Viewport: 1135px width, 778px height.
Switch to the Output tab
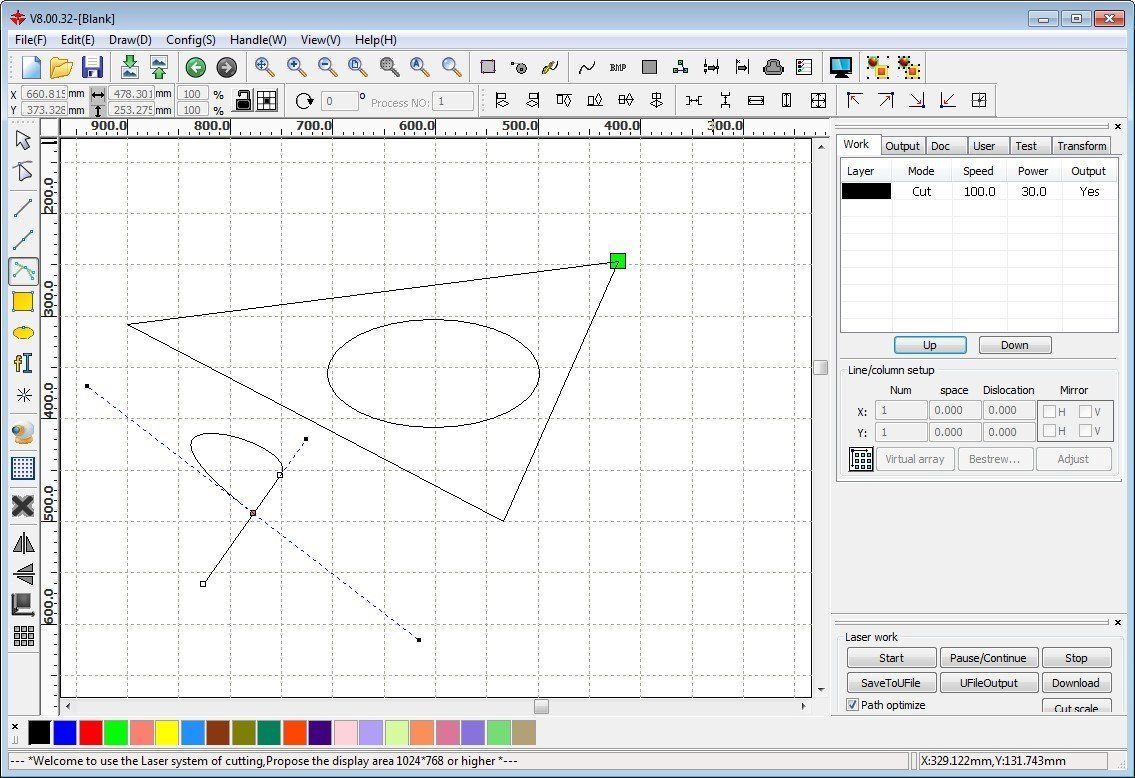902,146
